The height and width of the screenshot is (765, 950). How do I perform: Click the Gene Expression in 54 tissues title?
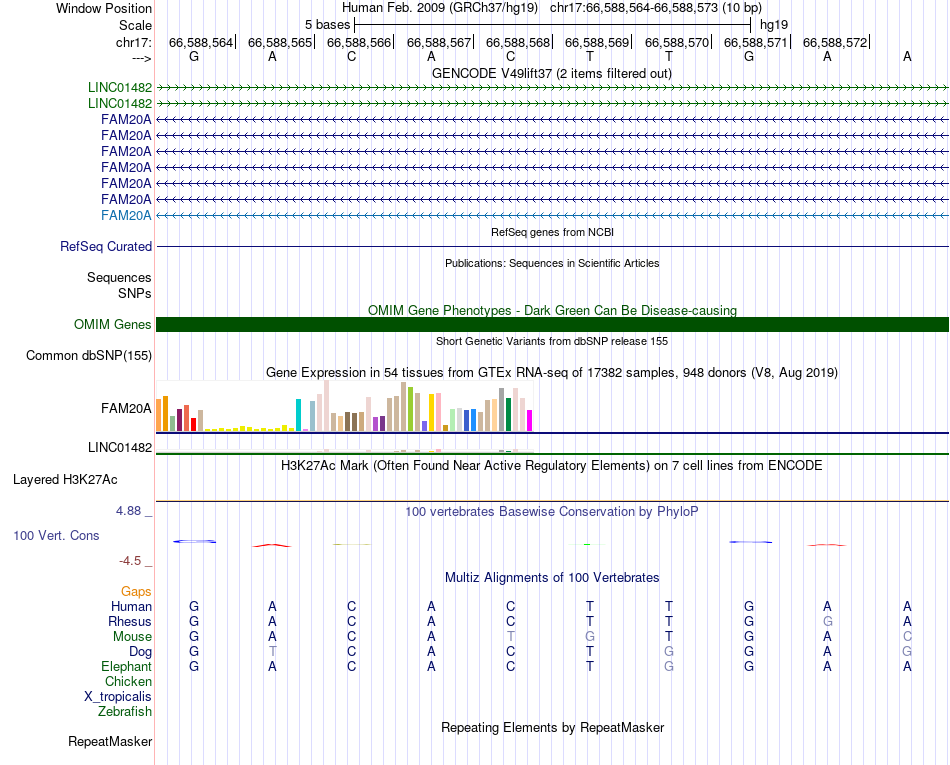(552, 373)
